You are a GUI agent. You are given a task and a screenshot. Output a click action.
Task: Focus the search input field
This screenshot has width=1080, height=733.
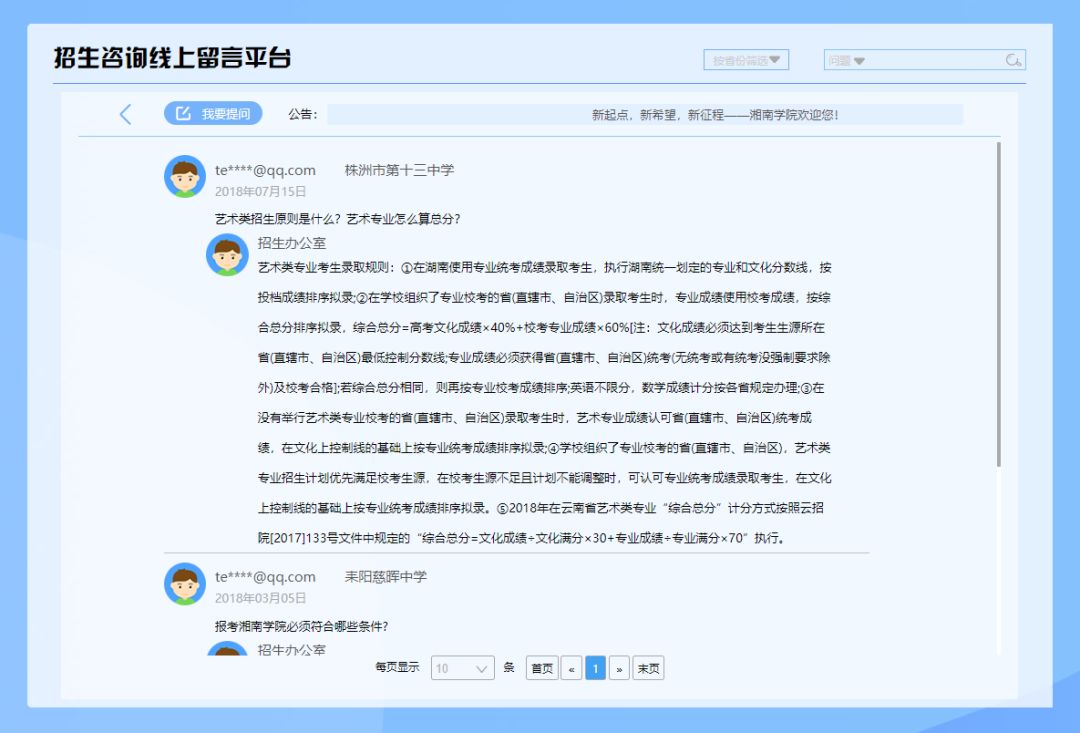(x=933, y=60)
